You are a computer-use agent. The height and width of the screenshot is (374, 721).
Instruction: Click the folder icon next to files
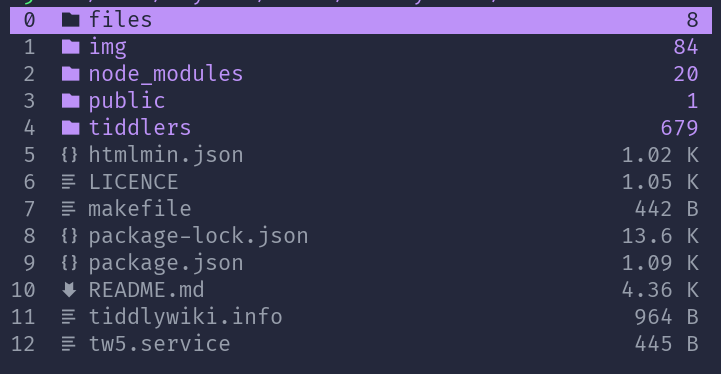tap(70, 20)
